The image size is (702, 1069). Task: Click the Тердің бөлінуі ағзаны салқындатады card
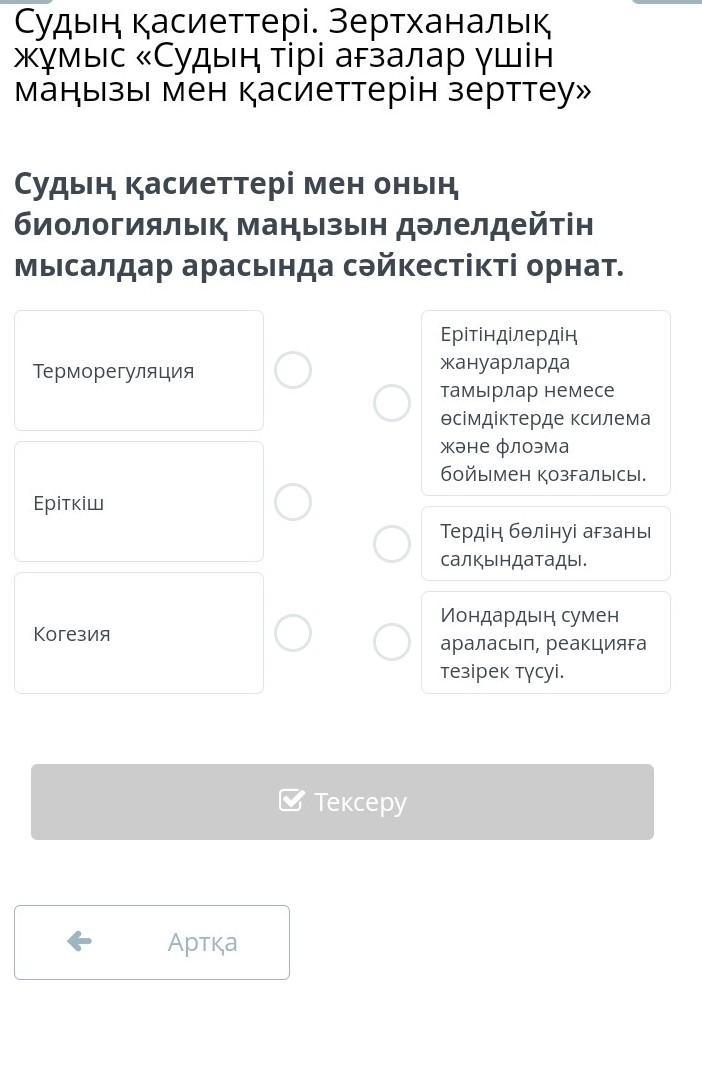click(x=545, y=544)
